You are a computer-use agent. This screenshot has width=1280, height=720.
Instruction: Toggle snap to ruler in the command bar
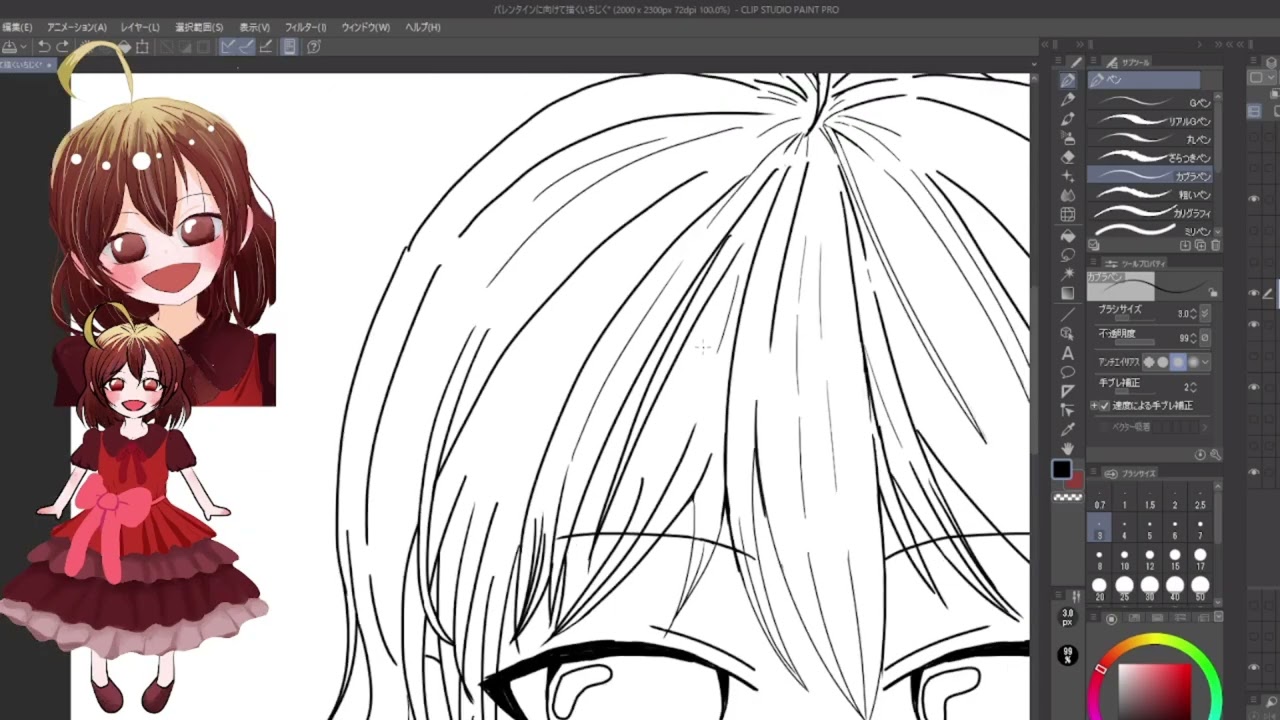pos(228,46)
